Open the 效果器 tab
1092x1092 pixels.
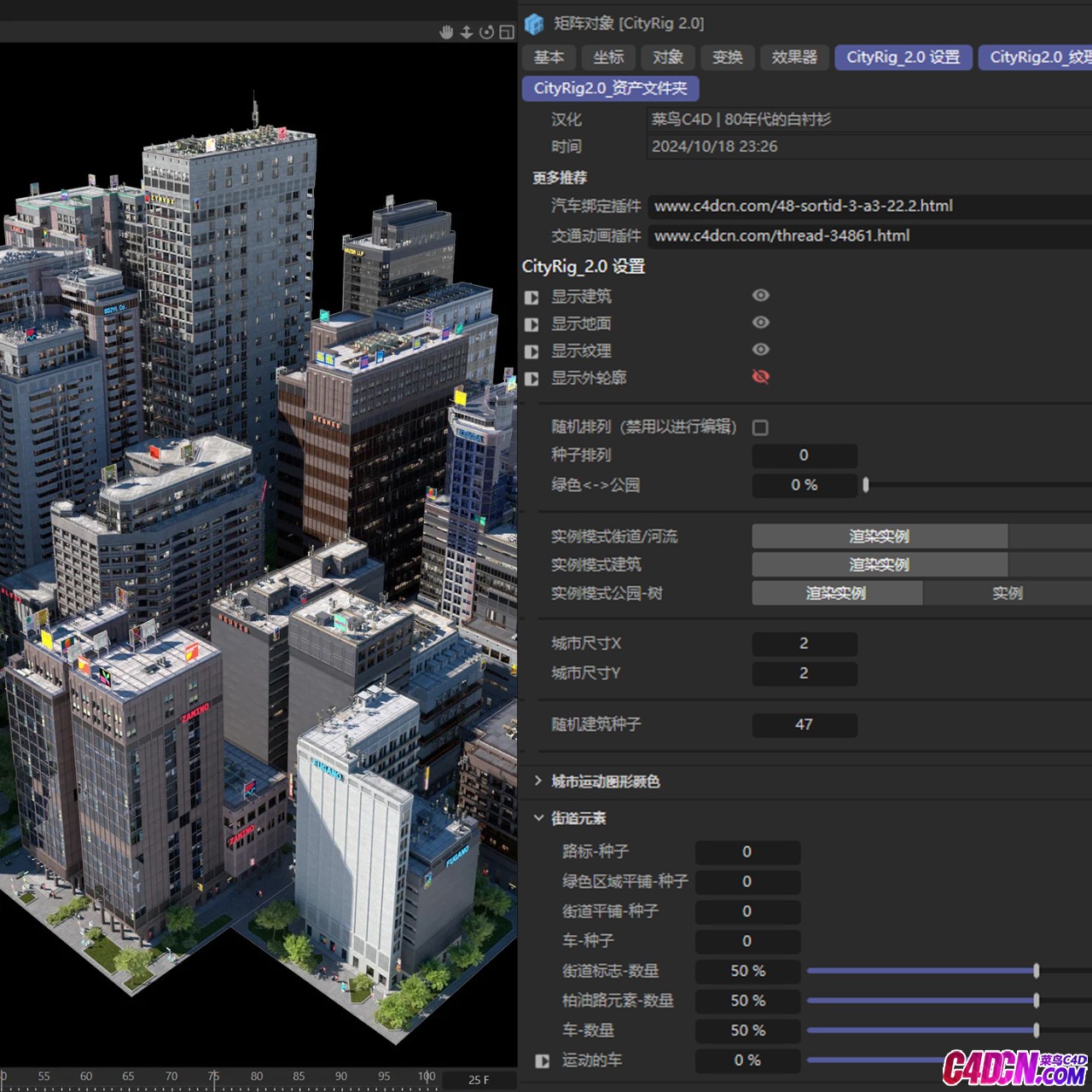794,57
